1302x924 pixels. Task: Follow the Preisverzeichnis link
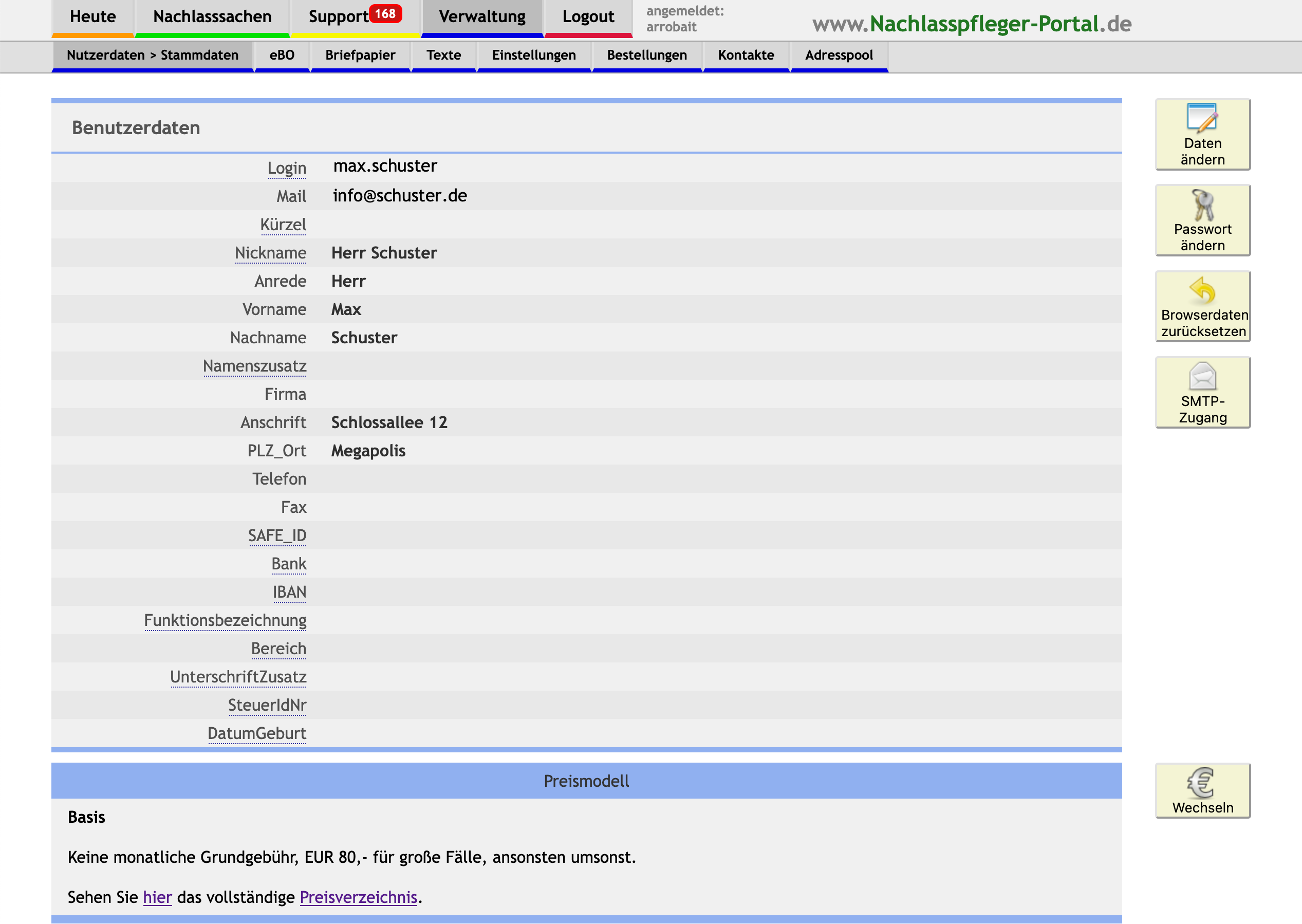[358, 897]
